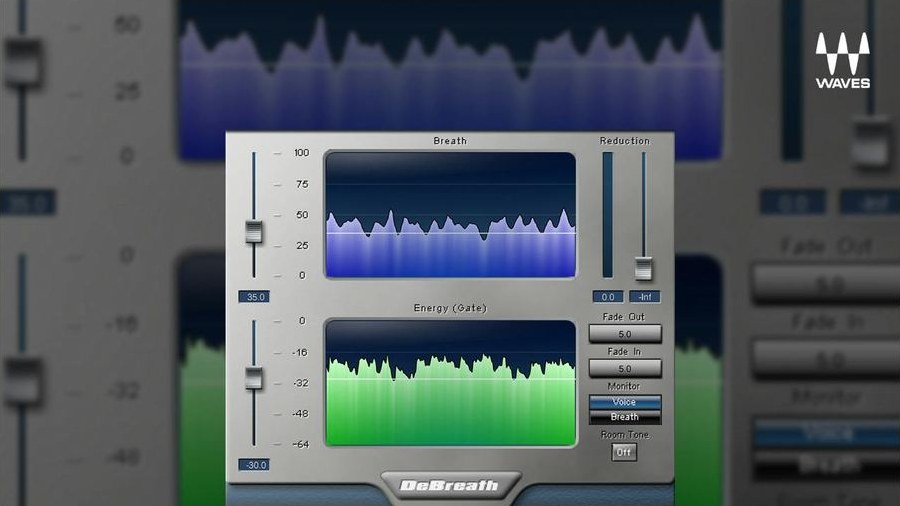Viewport: 900px width, 506px height.
Task: Click the Breath threshold slider handle
Action: coord(254,232)
